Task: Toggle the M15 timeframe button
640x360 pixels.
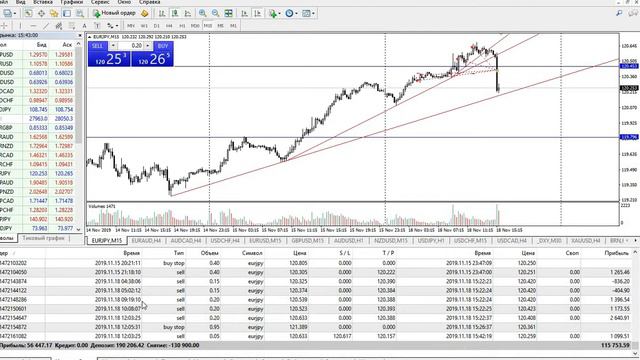Action: [x=208, y=26]
